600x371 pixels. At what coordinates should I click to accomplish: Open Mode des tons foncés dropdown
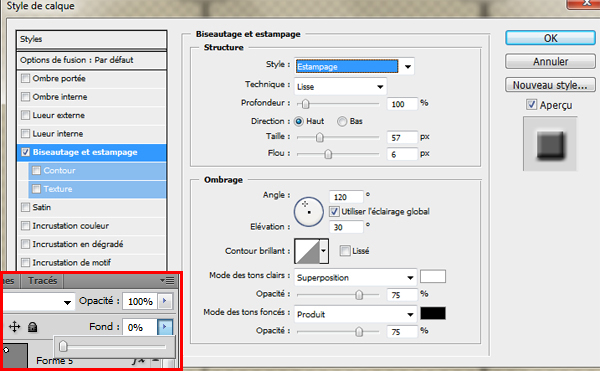[x=355, y=314]
